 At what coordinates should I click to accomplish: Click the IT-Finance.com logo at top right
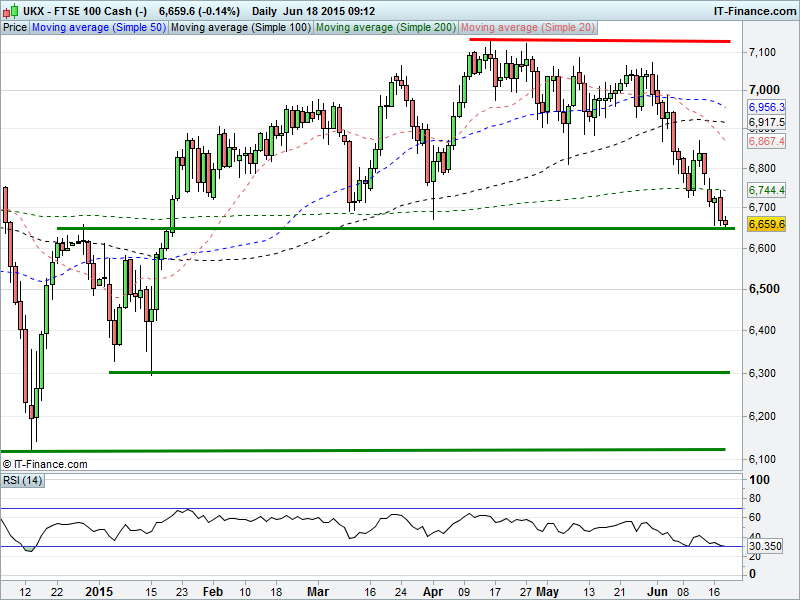pyautogui.click(x=753, y=10)
